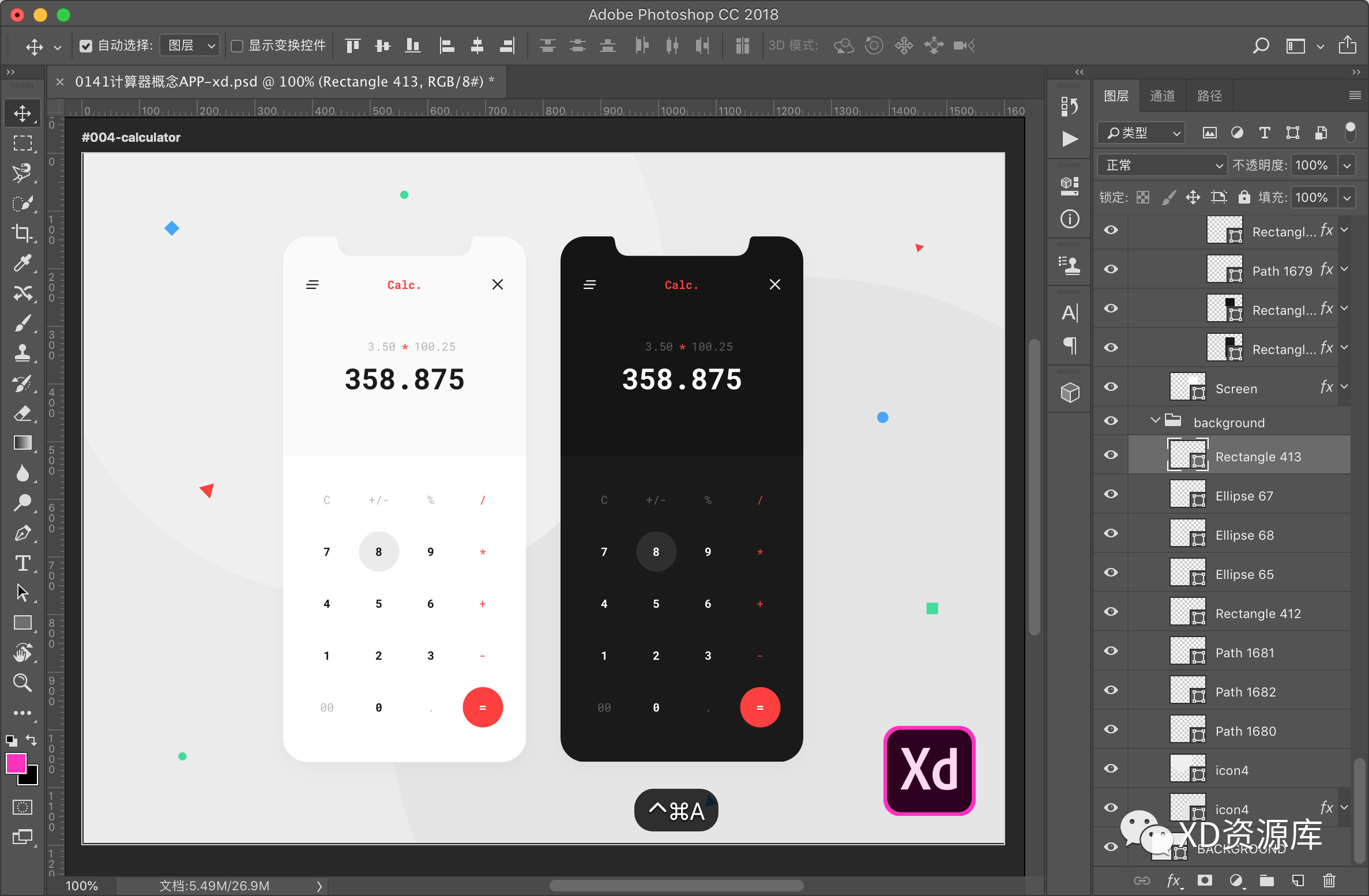Select the Eraser tool
Viewport: 1369px width, 896px height.
click(22, 413)
